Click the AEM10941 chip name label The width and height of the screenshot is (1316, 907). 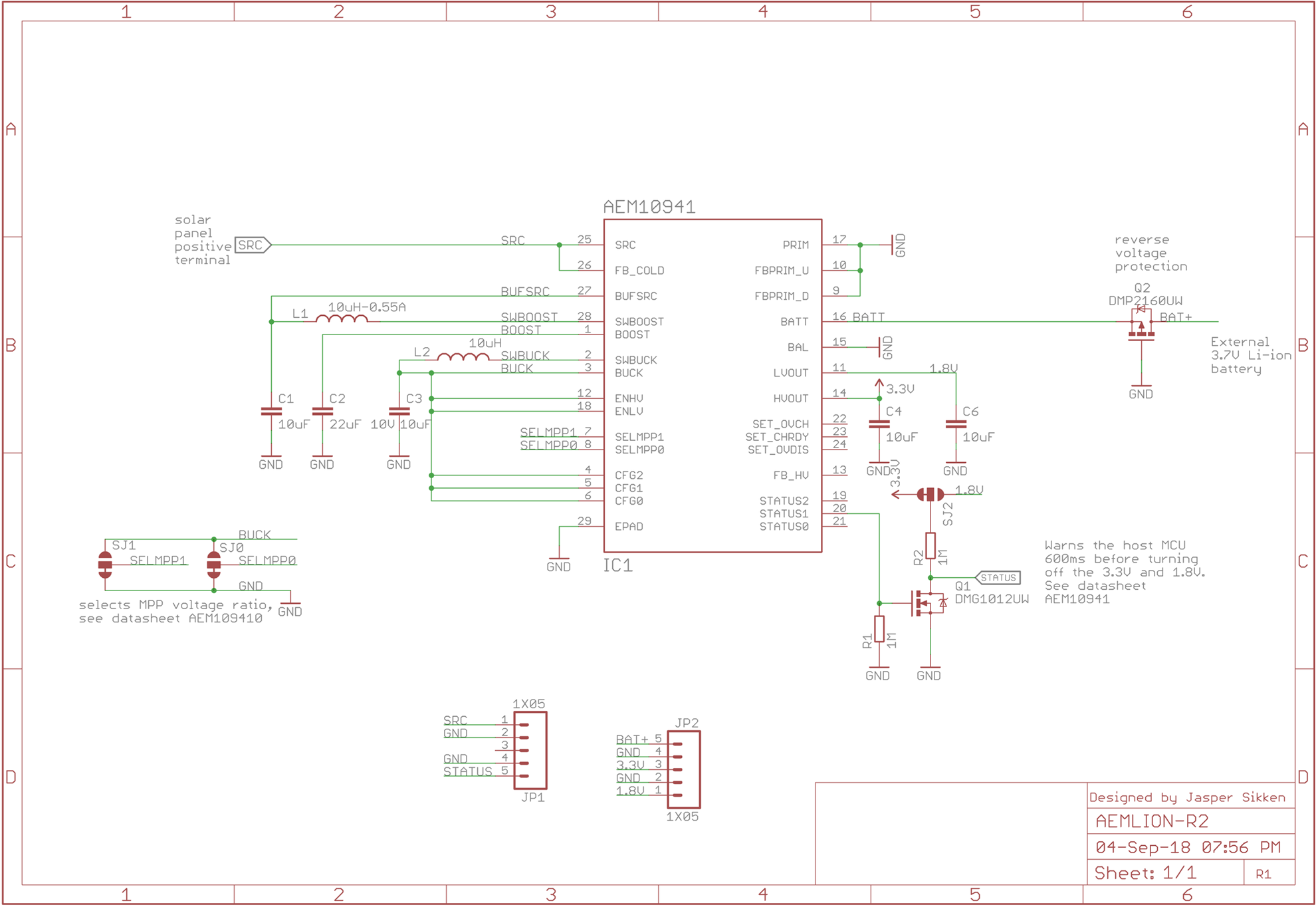pos(649,207)
